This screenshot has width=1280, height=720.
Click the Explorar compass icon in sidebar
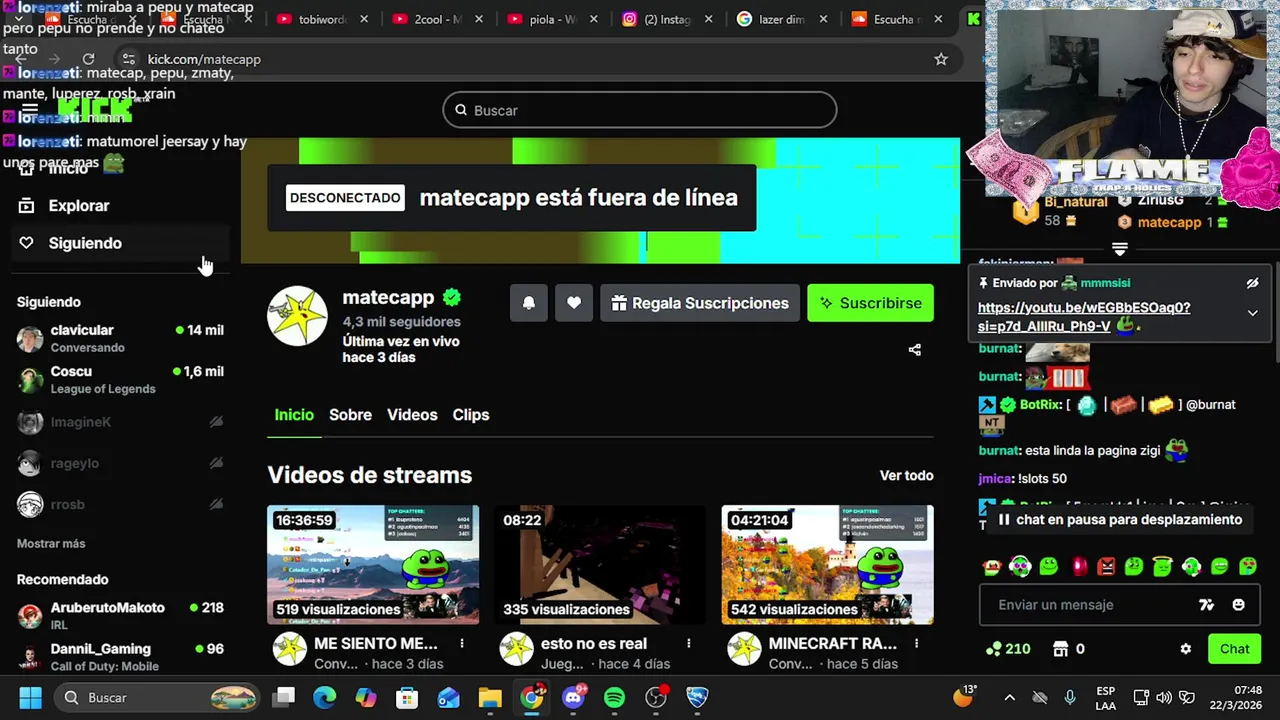[x=27, y=206]
